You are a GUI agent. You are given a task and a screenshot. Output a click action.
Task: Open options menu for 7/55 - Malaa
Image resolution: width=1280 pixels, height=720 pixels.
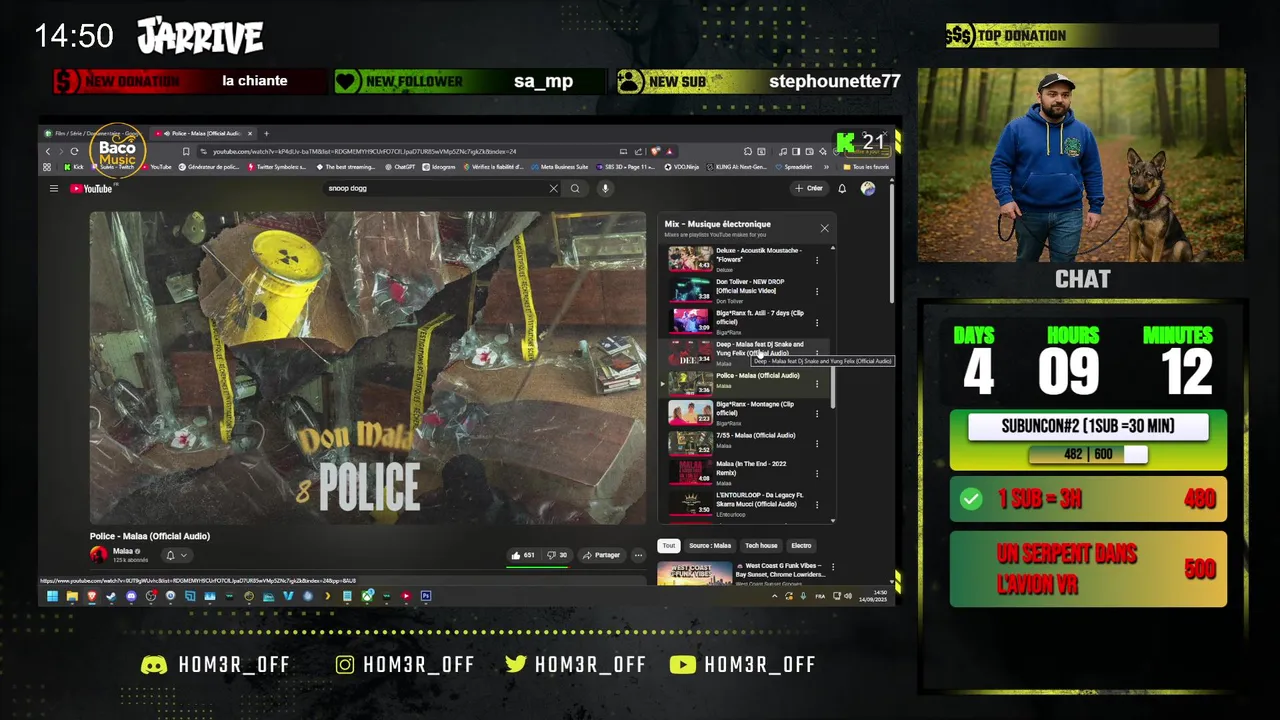coord(817,442)
